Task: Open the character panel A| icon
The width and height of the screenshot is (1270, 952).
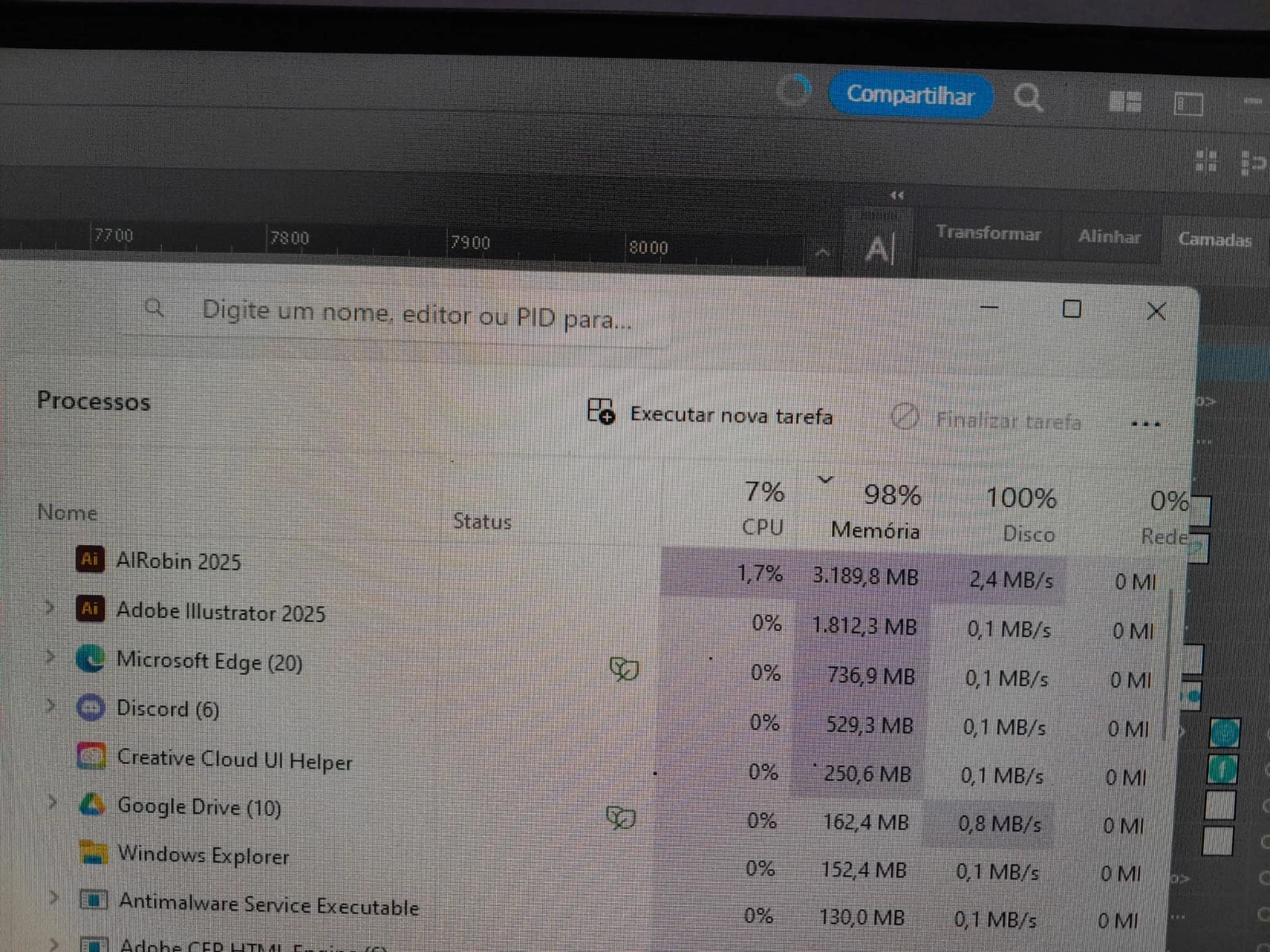Action: [x=879, y=250]
